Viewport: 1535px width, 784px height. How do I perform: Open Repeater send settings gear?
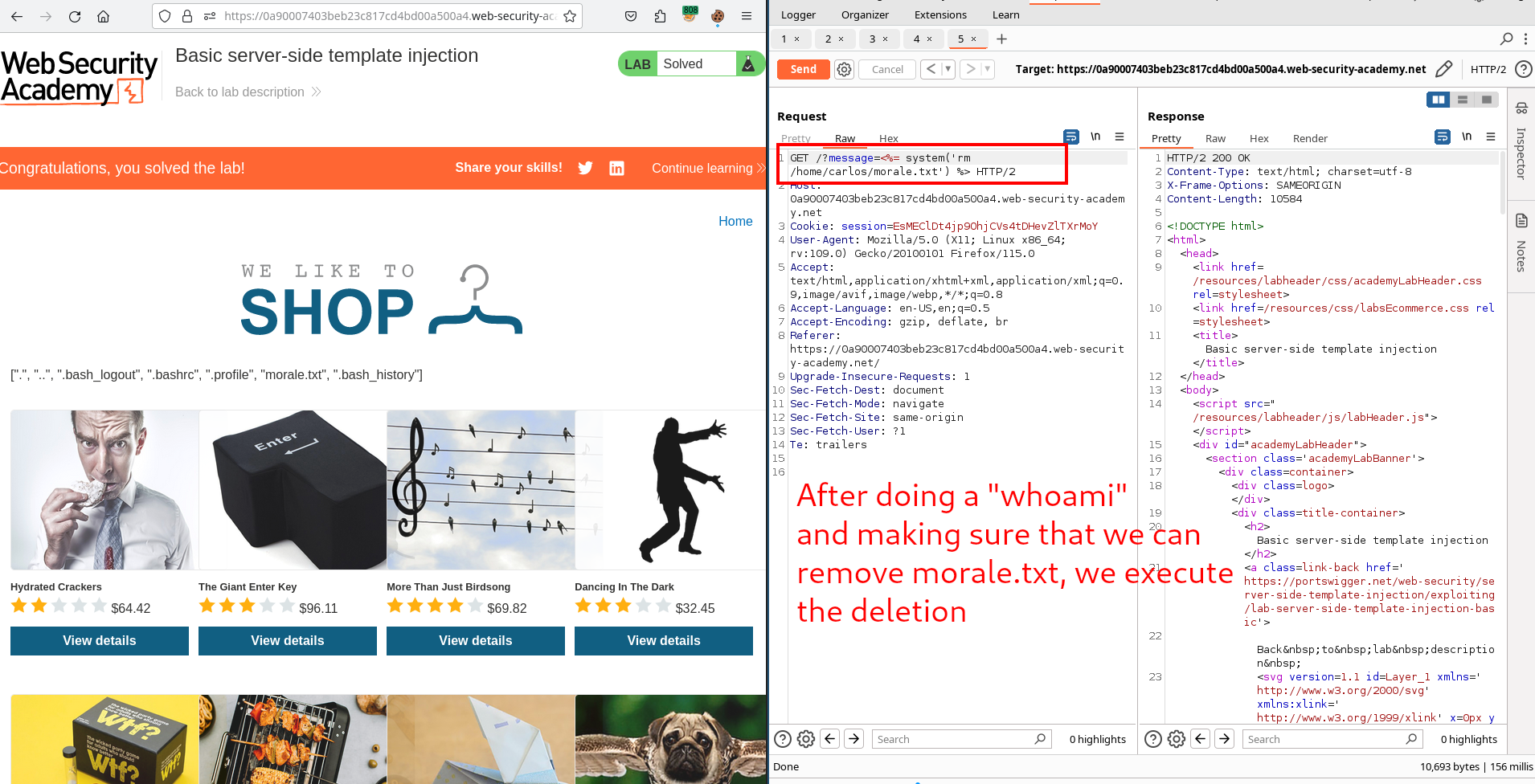point(844,69)
